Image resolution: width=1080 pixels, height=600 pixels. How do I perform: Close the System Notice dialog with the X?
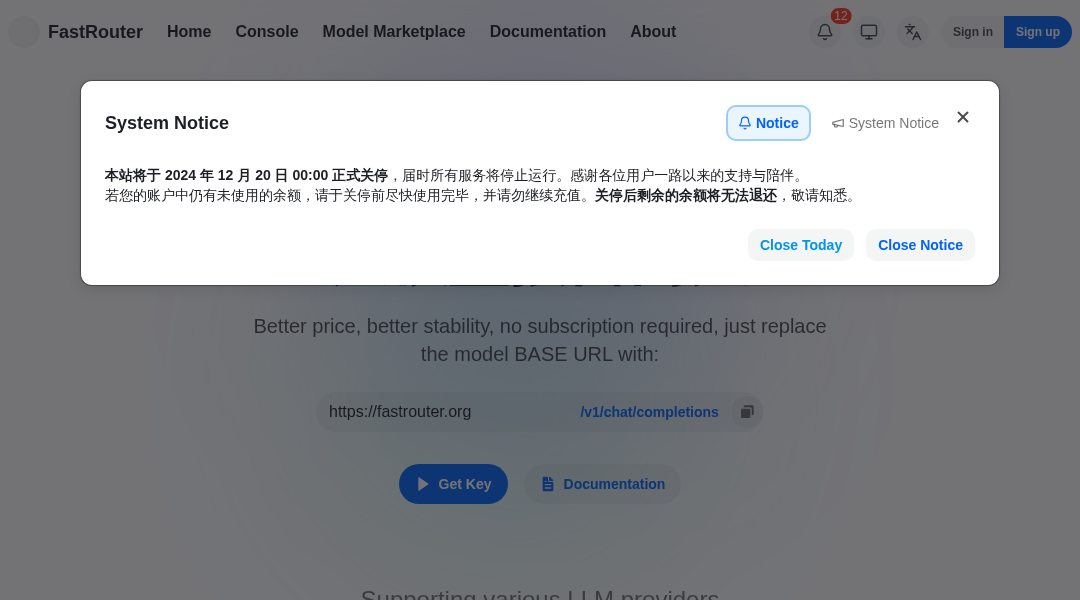pos(962,117)
